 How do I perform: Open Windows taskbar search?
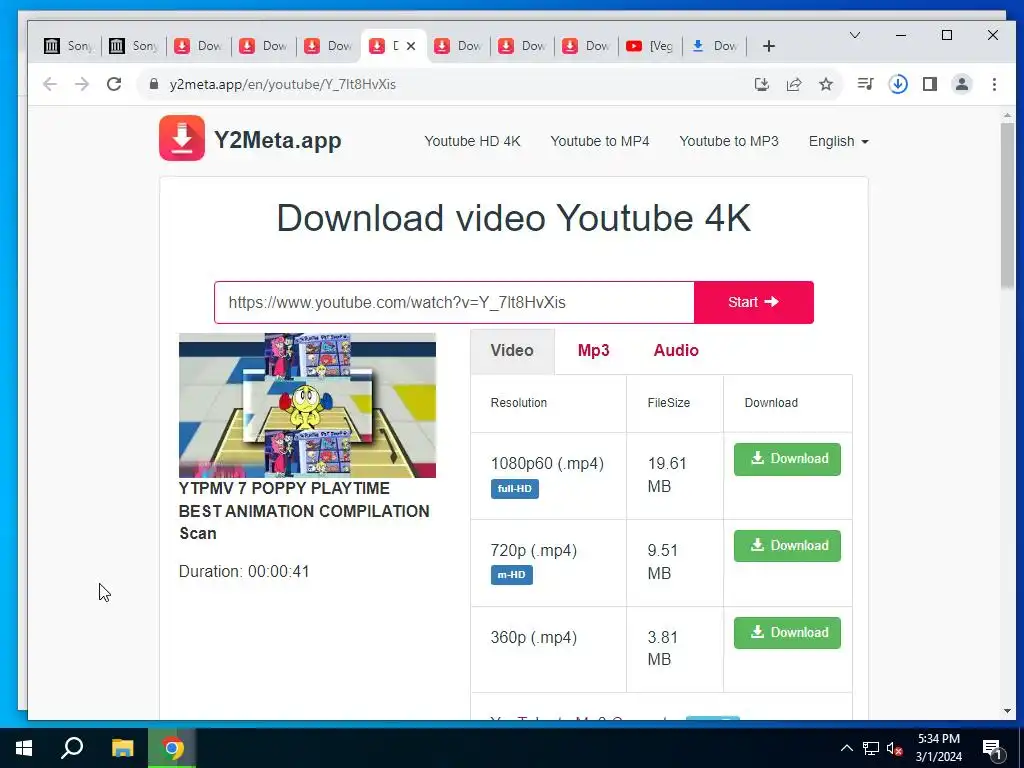[x=72, y=748]
